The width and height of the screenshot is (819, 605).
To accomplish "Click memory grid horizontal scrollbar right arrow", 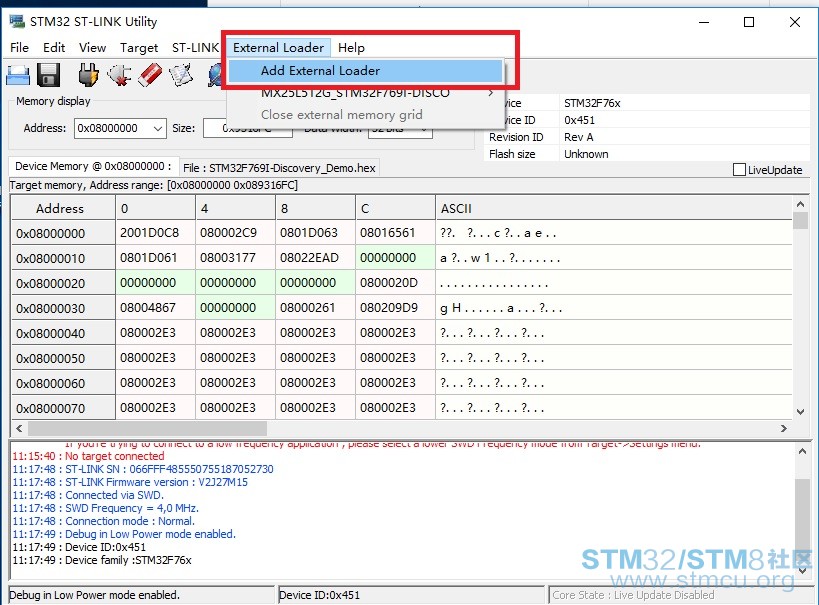I will tap(783, 428).
